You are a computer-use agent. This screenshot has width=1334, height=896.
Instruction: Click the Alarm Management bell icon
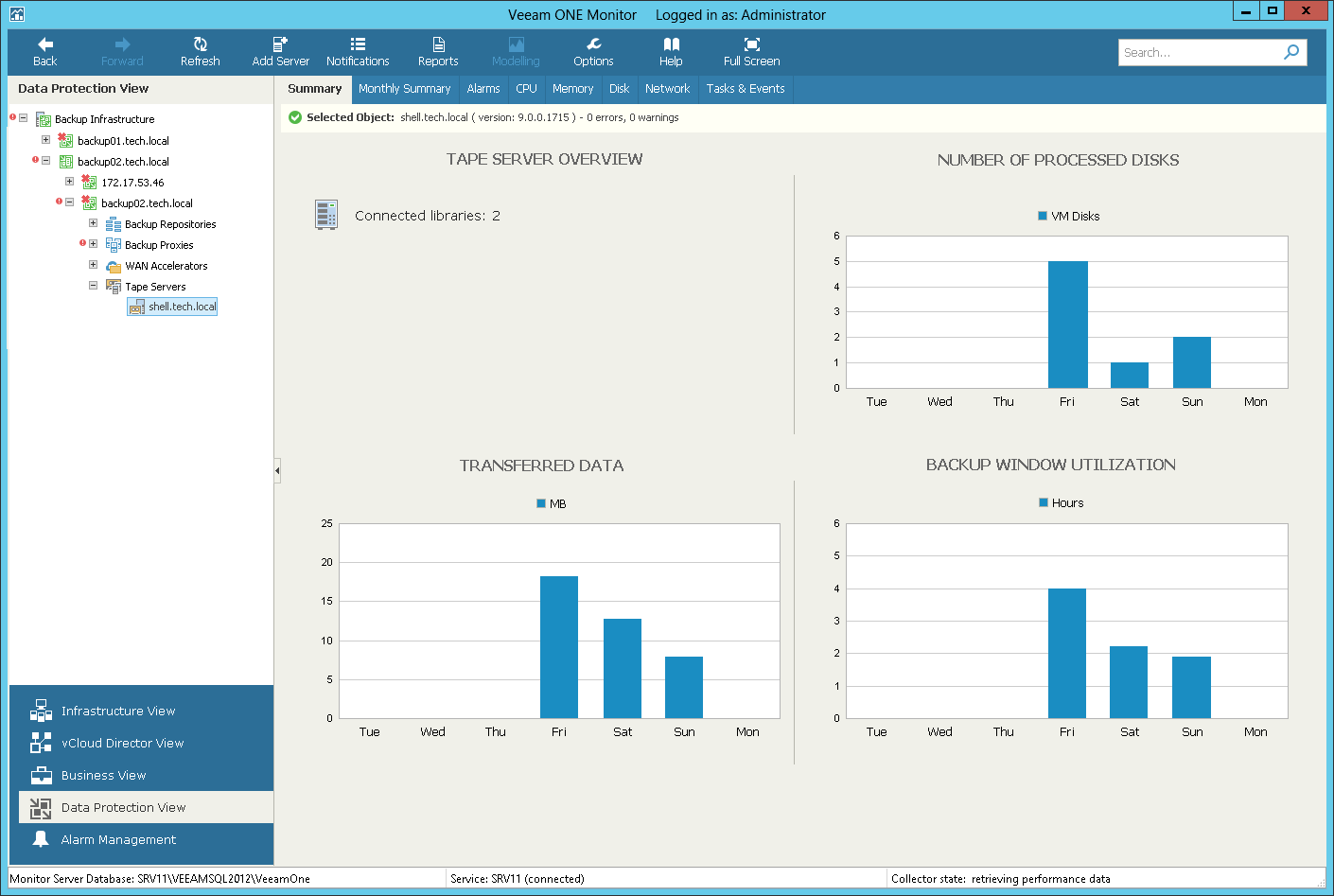[x=41, y=839]
